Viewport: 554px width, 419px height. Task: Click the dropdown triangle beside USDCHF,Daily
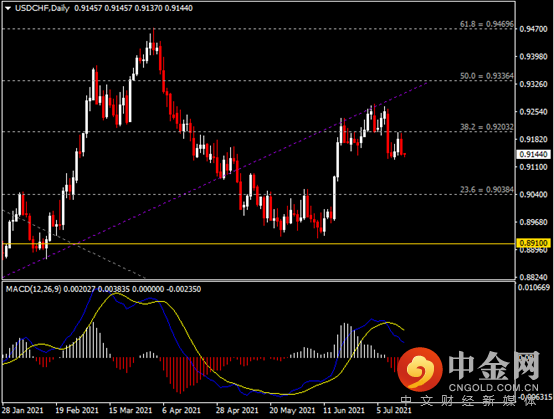tap(8, 8)
